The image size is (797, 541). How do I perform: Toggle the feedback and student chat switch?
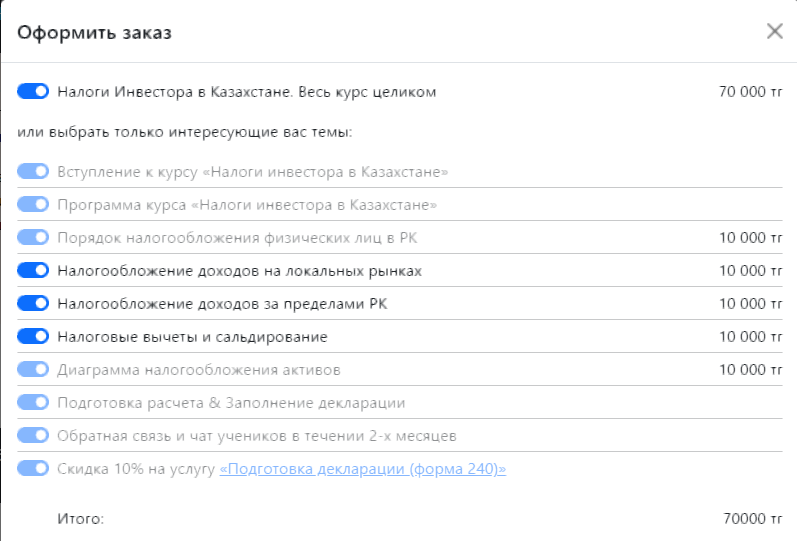click(33, 436)
